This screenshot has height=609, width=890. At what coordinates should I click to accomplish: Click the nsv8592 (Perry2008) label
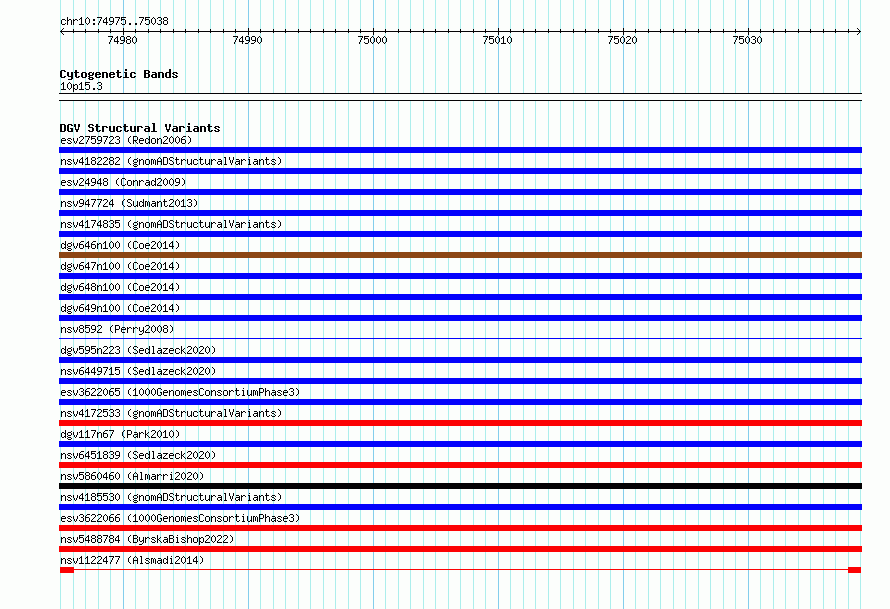coord(117,329)
